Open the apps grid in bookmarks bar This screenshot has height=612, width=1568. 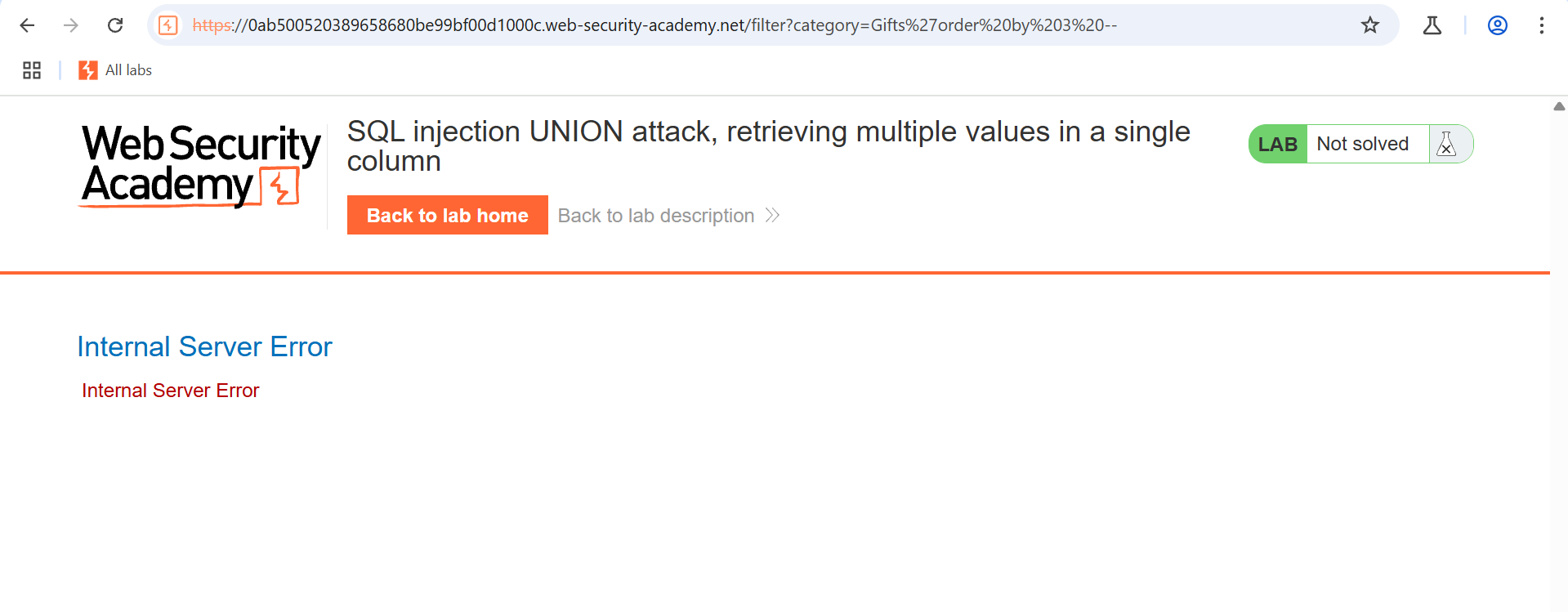click(x=32, y=70)
